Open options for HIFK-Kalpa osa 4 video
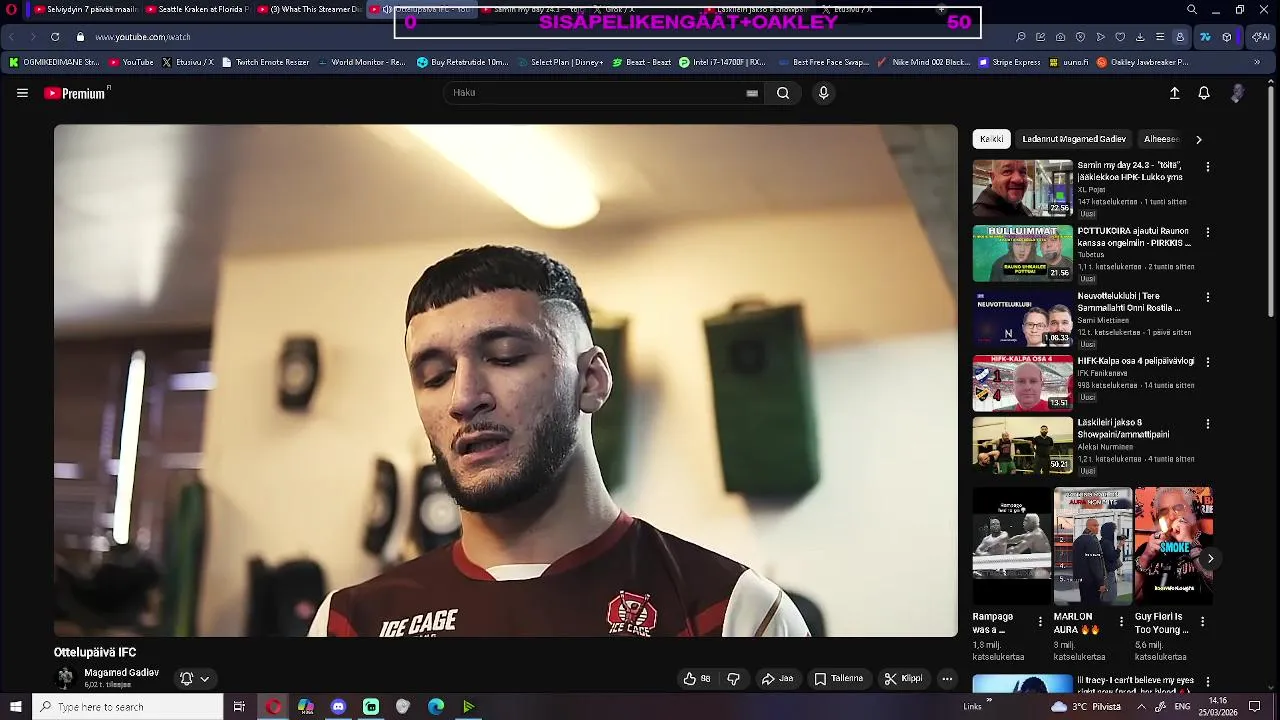The width and height of the screenshot is (1280, 720). click(x=1207, y=362)
